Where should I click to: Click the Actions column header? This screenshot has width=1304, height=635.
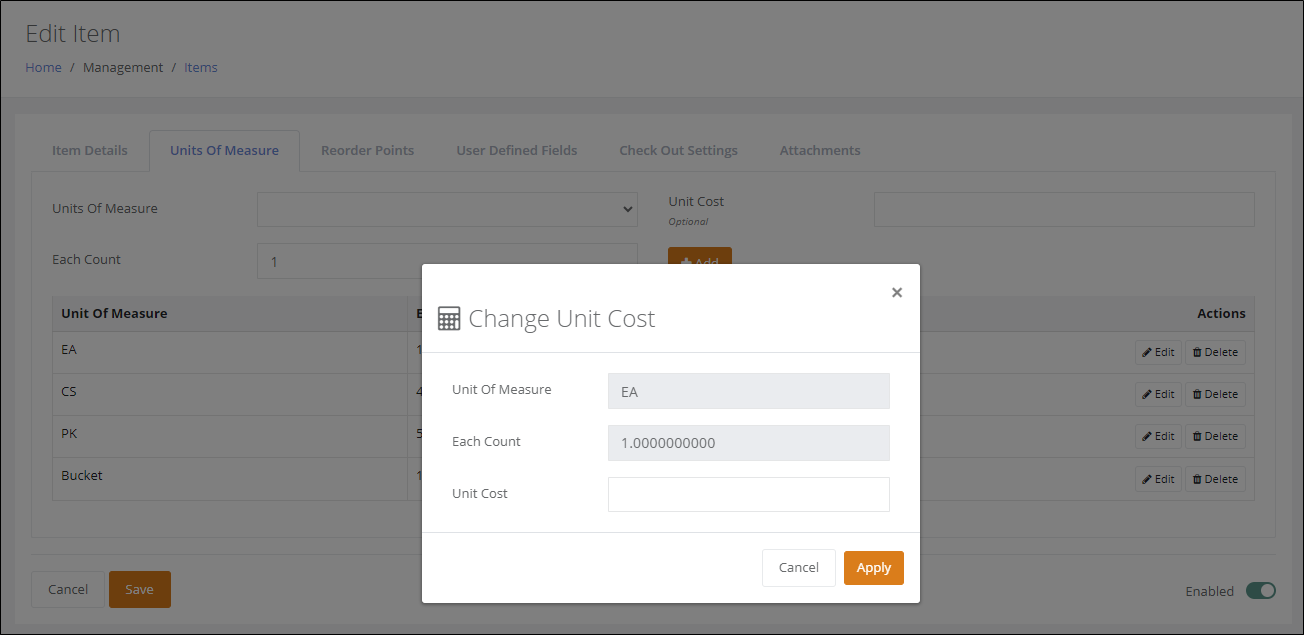(1221, 313)
